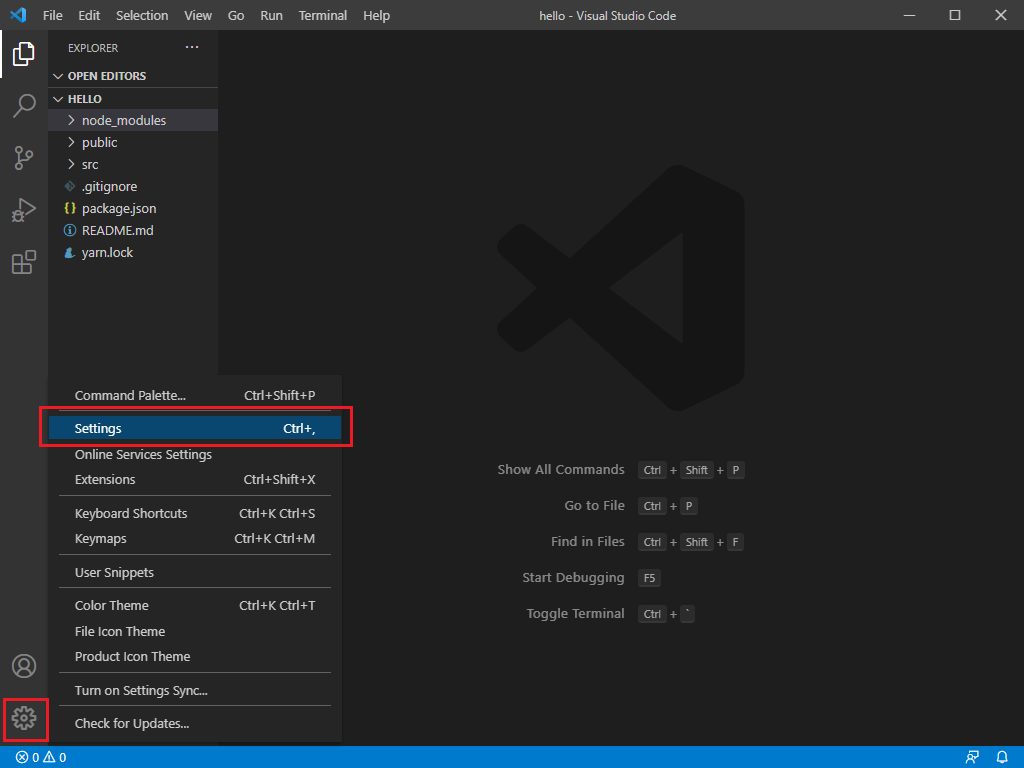The width and height of the screenshot is (1024, 768).
Task: Click the F5 key label
Action: [x=649, y=578]
